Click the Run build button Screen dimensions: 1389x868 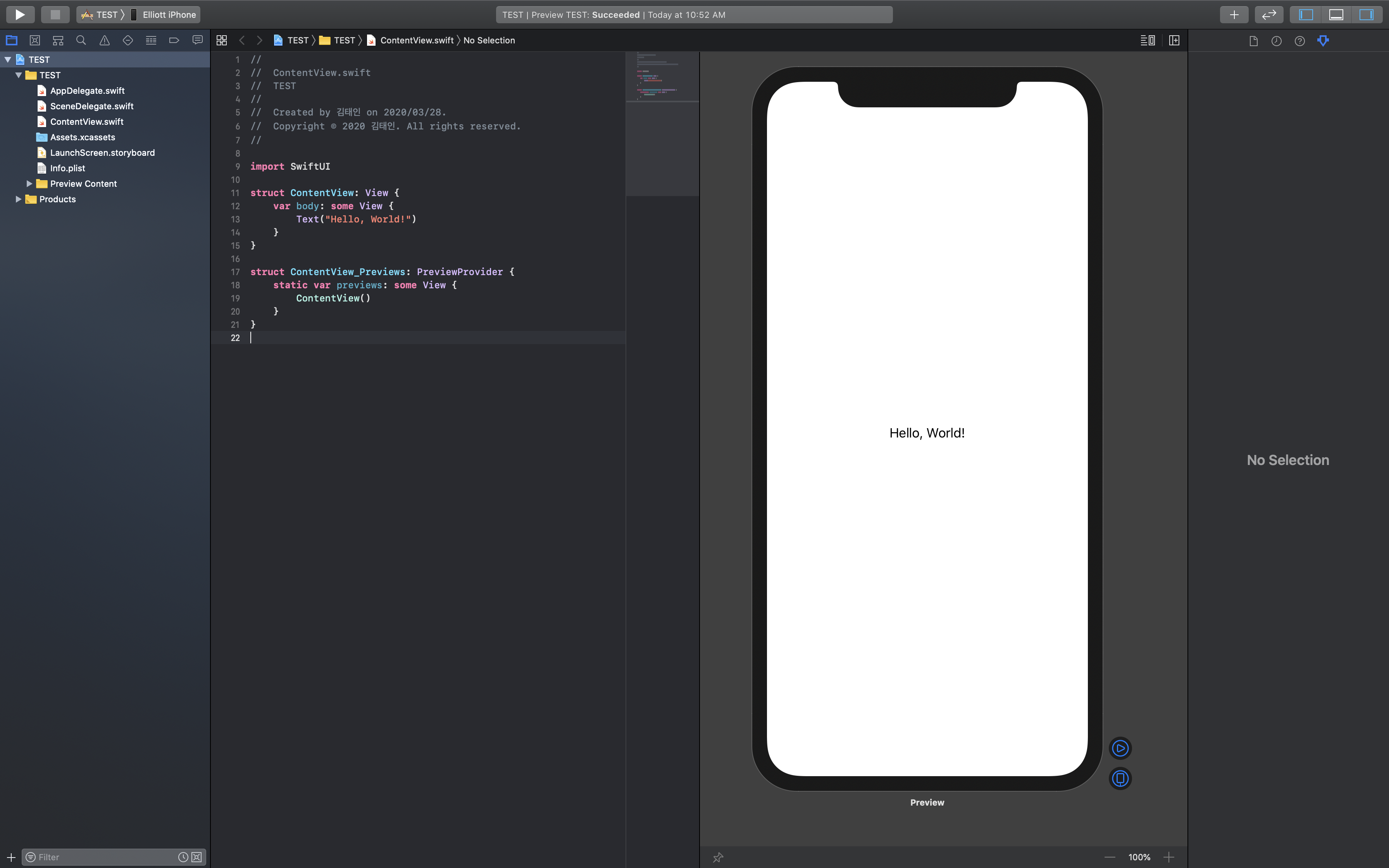[20, 14]
